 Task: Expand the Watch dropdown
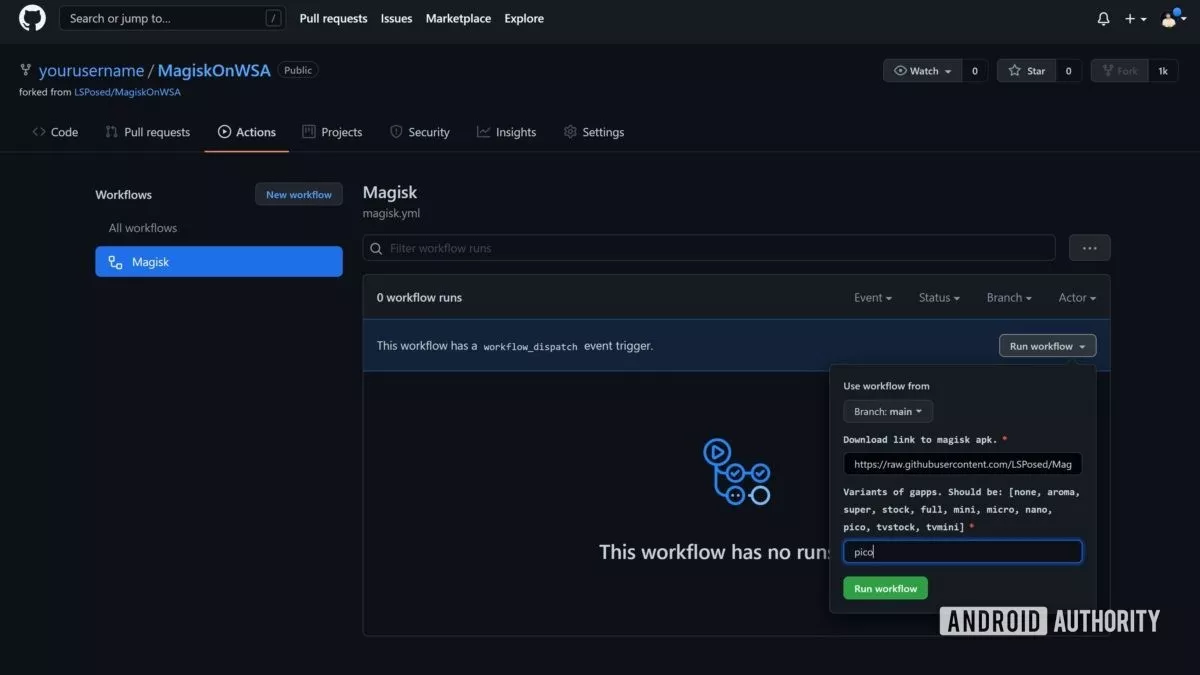point(922,71)
